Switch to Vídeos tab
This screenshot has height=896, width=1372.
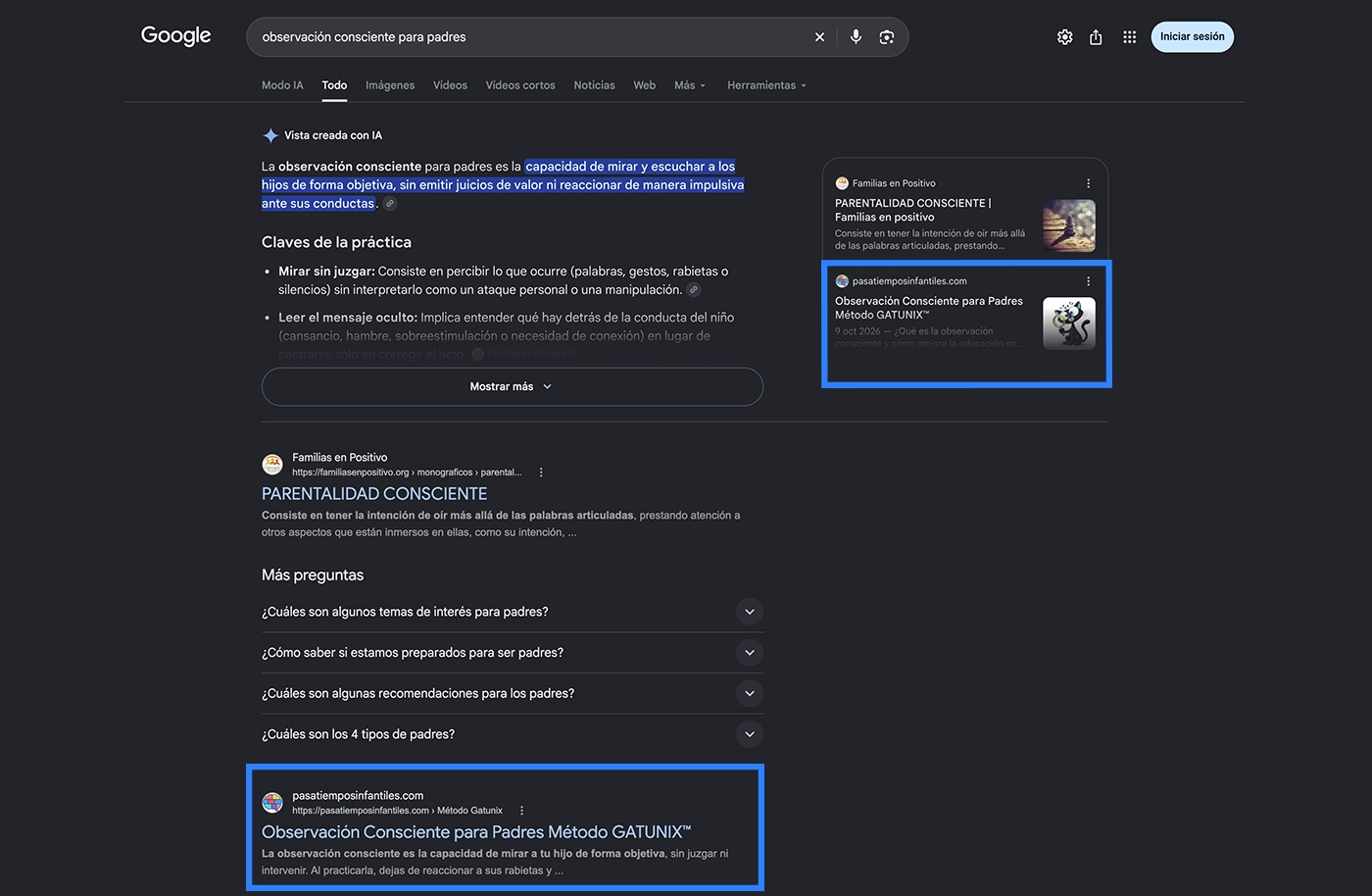450,85
